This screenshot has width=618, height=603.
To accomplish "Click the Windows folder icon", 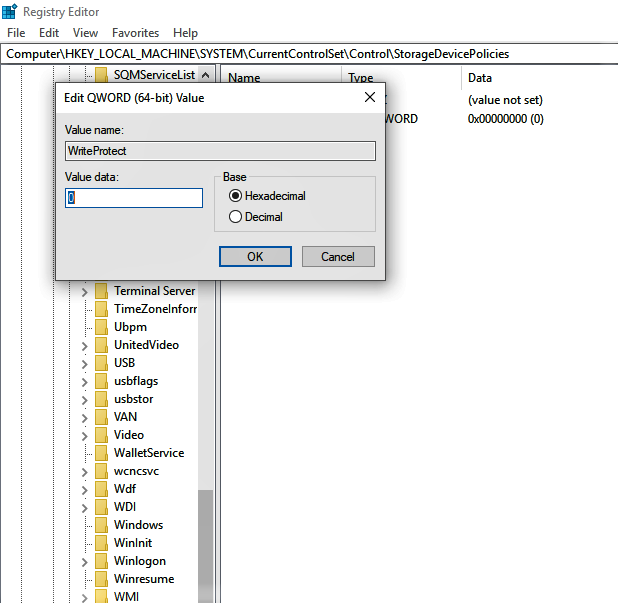I will click(x=101, y=525).
